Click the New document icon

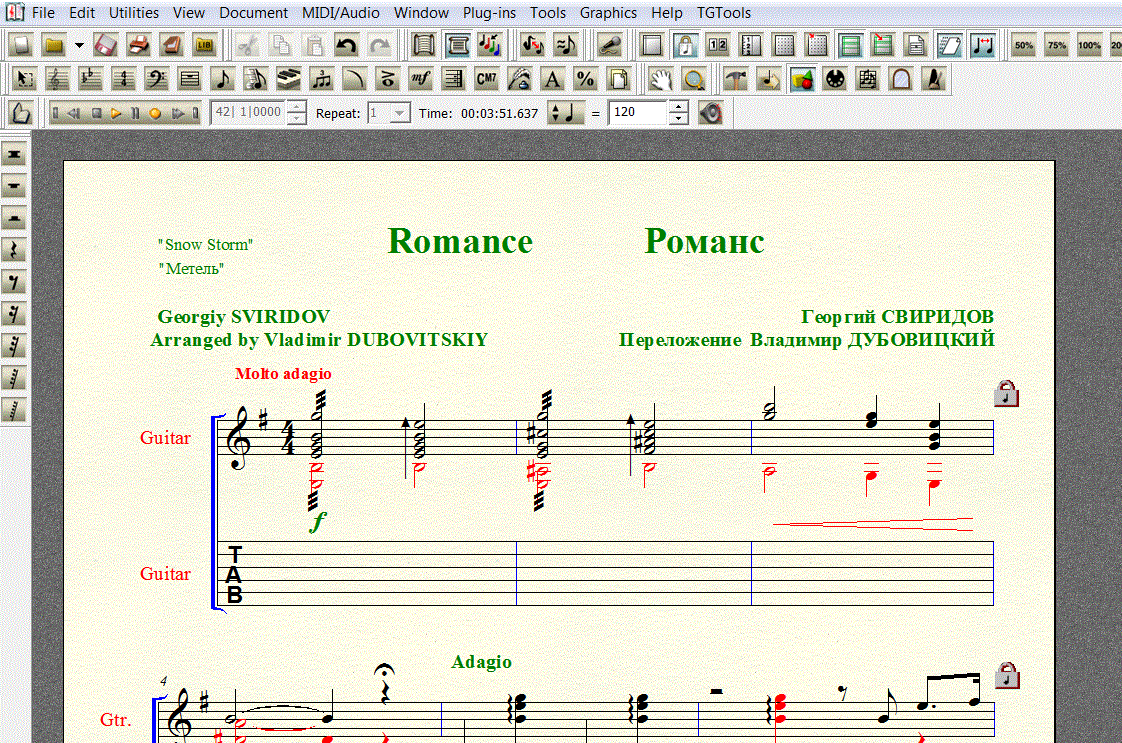(21, 46)
